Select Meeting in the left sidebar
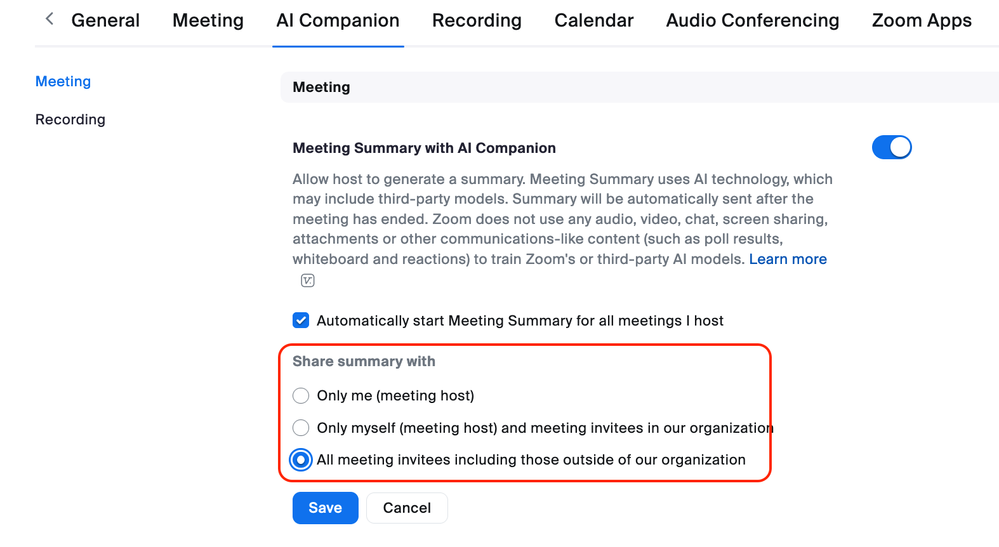999x547 pixels. point(63,82)
